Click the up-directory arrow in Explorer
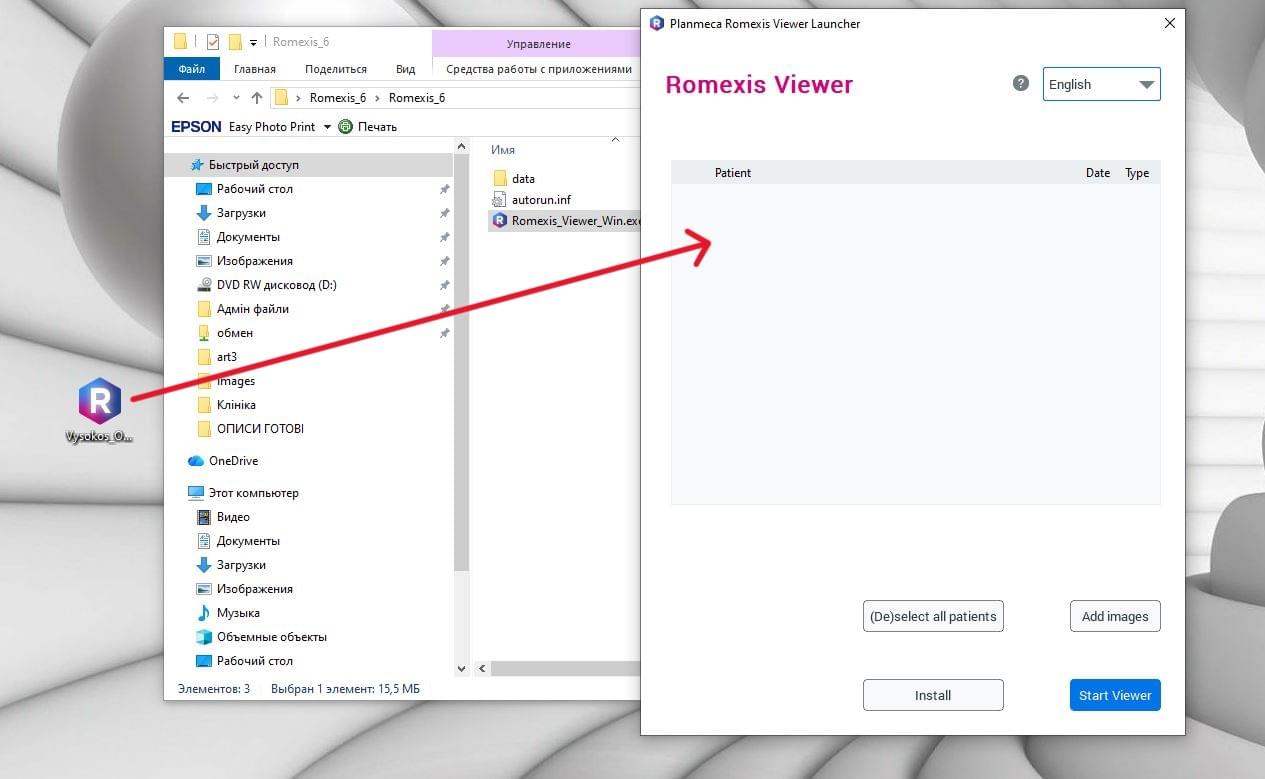 pyautogui.click(x=257, y=98)
